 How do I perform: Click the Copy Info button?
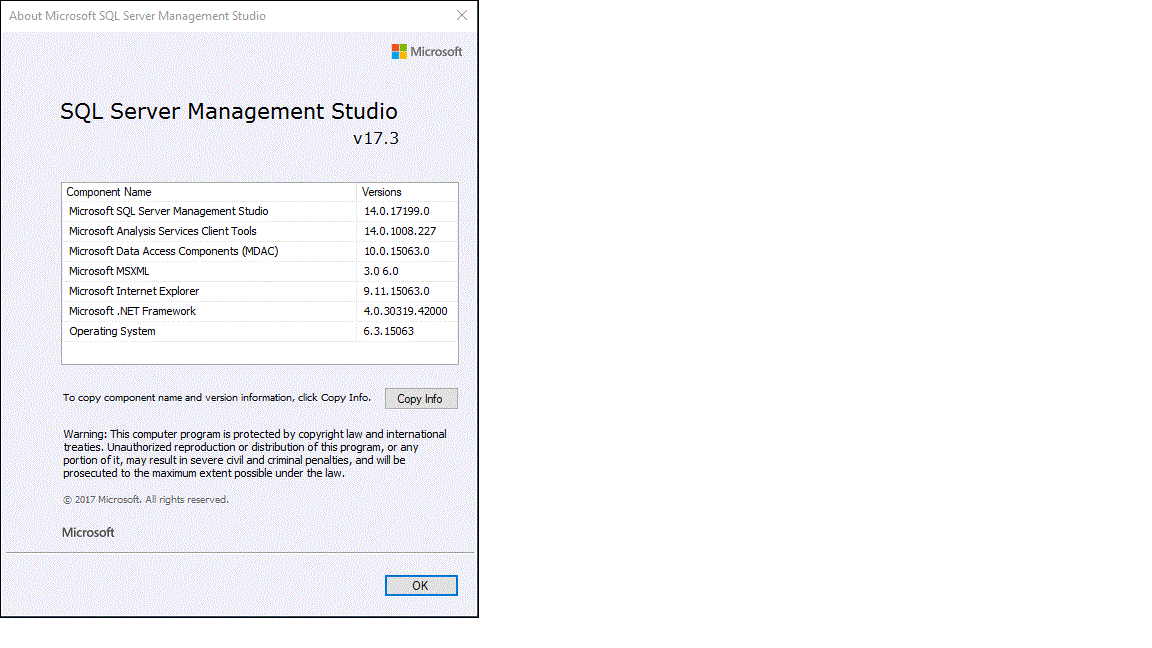[x=421, y=398]
